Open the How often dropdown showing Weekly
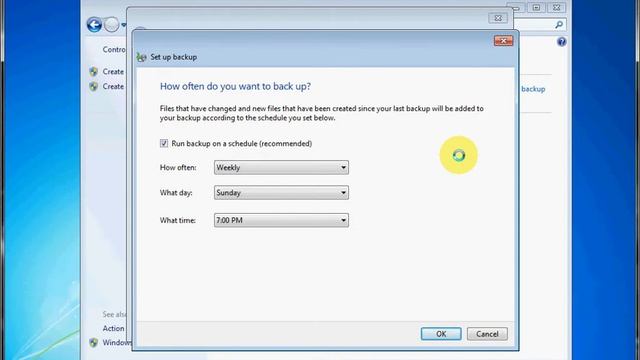640x360 pixels. (x=281, y=167)
